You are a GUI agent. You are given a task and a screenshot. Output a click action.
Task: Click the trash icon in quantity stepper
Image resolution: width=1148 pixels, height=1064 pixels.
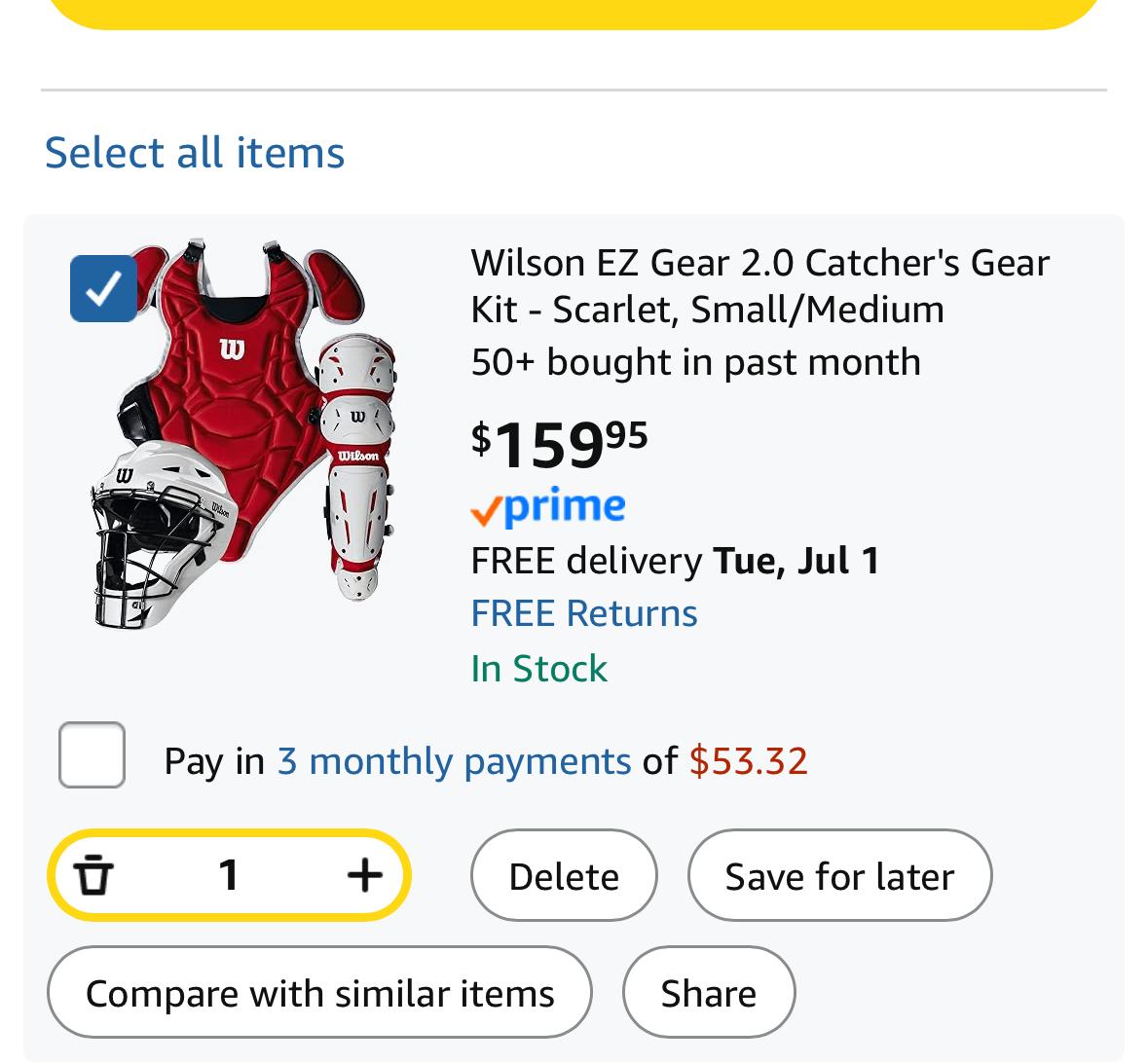pos(93,875)
